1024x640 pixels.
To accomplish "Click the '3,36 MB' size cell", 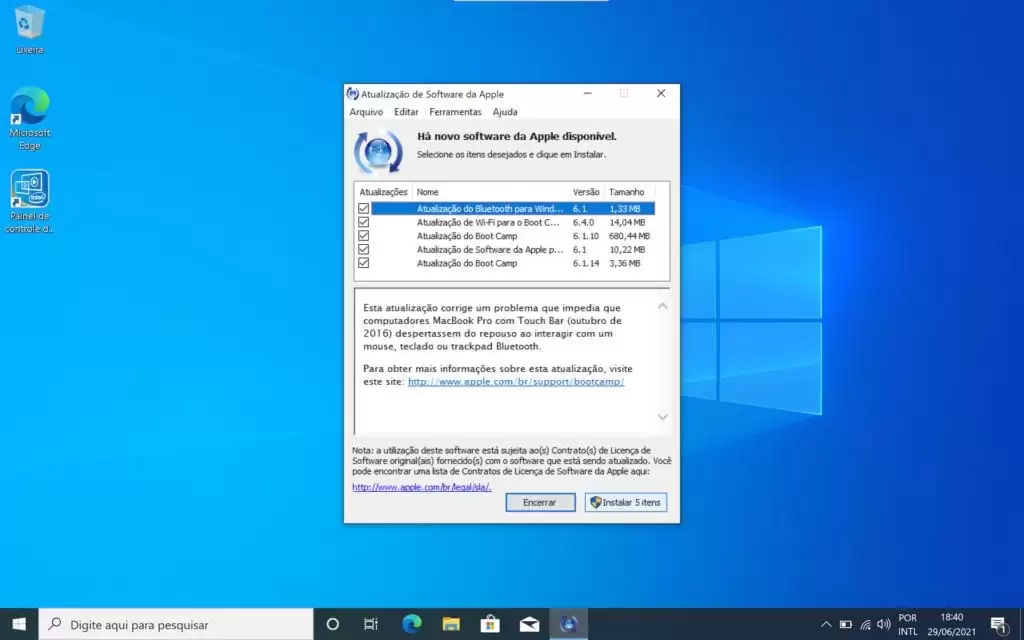I will 625,263.
